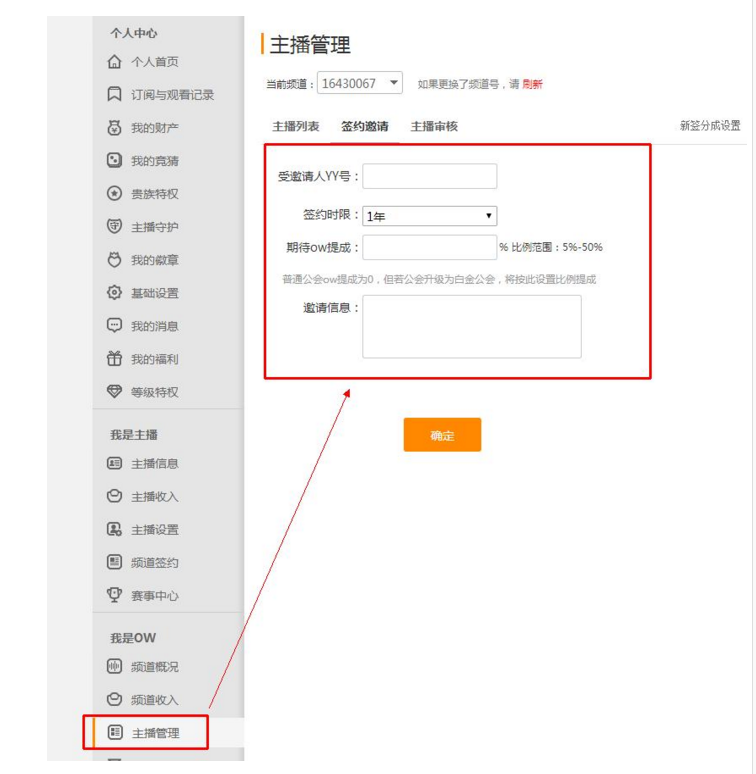Open 订阅与观看记录 bookmark icon
The width and height of the screenshot is (756, 774).
pos(114,95)
